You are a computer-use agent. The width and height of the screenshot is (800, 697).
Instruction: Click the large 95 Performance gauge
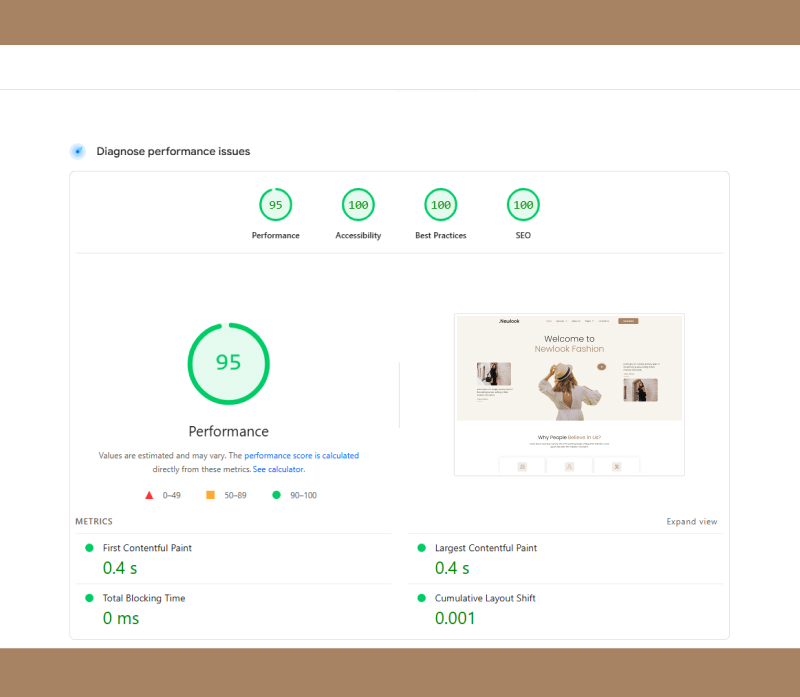tap(228, 363)
